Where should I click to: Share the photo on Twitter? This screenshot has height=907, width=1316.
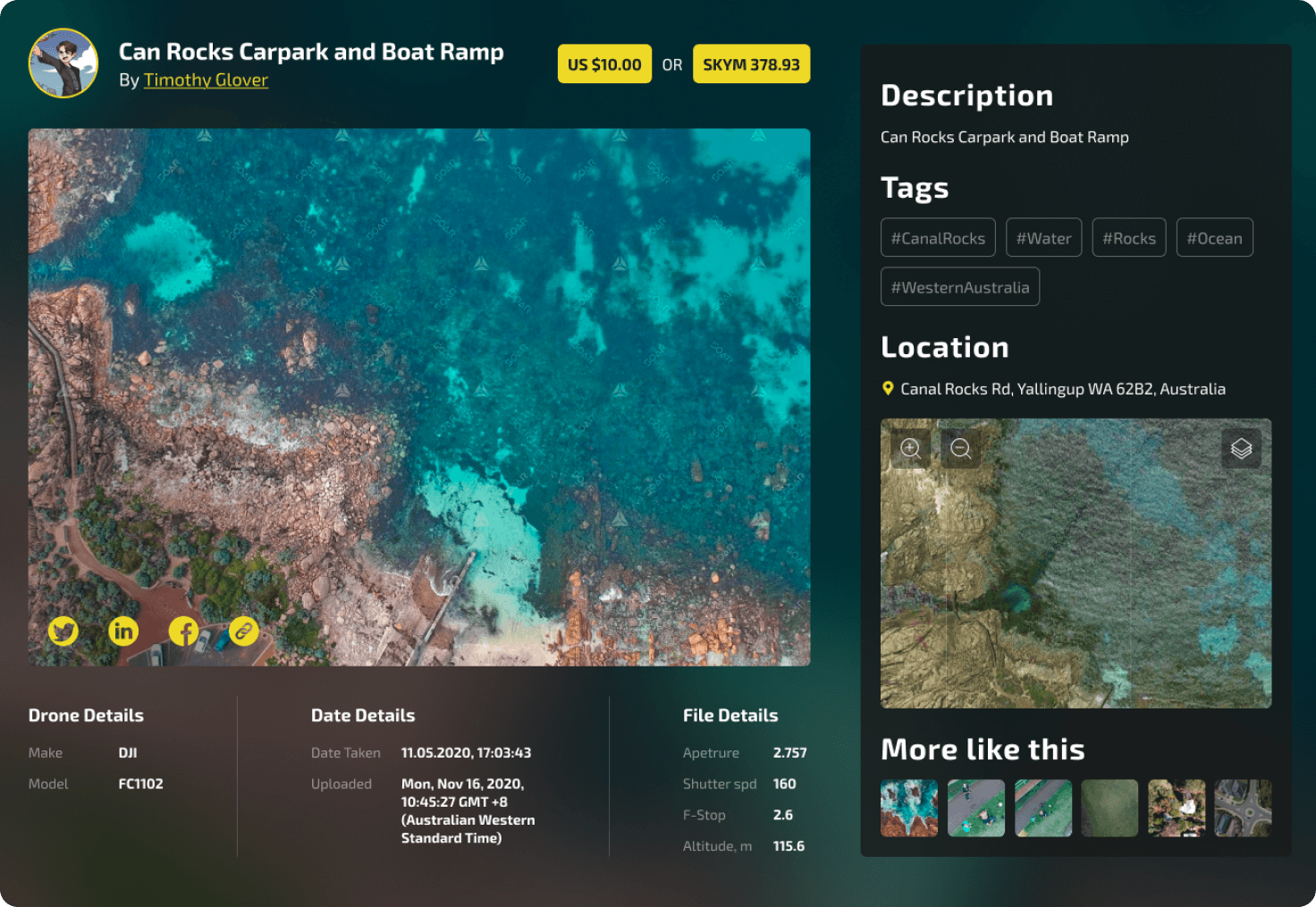click(63, 632)
